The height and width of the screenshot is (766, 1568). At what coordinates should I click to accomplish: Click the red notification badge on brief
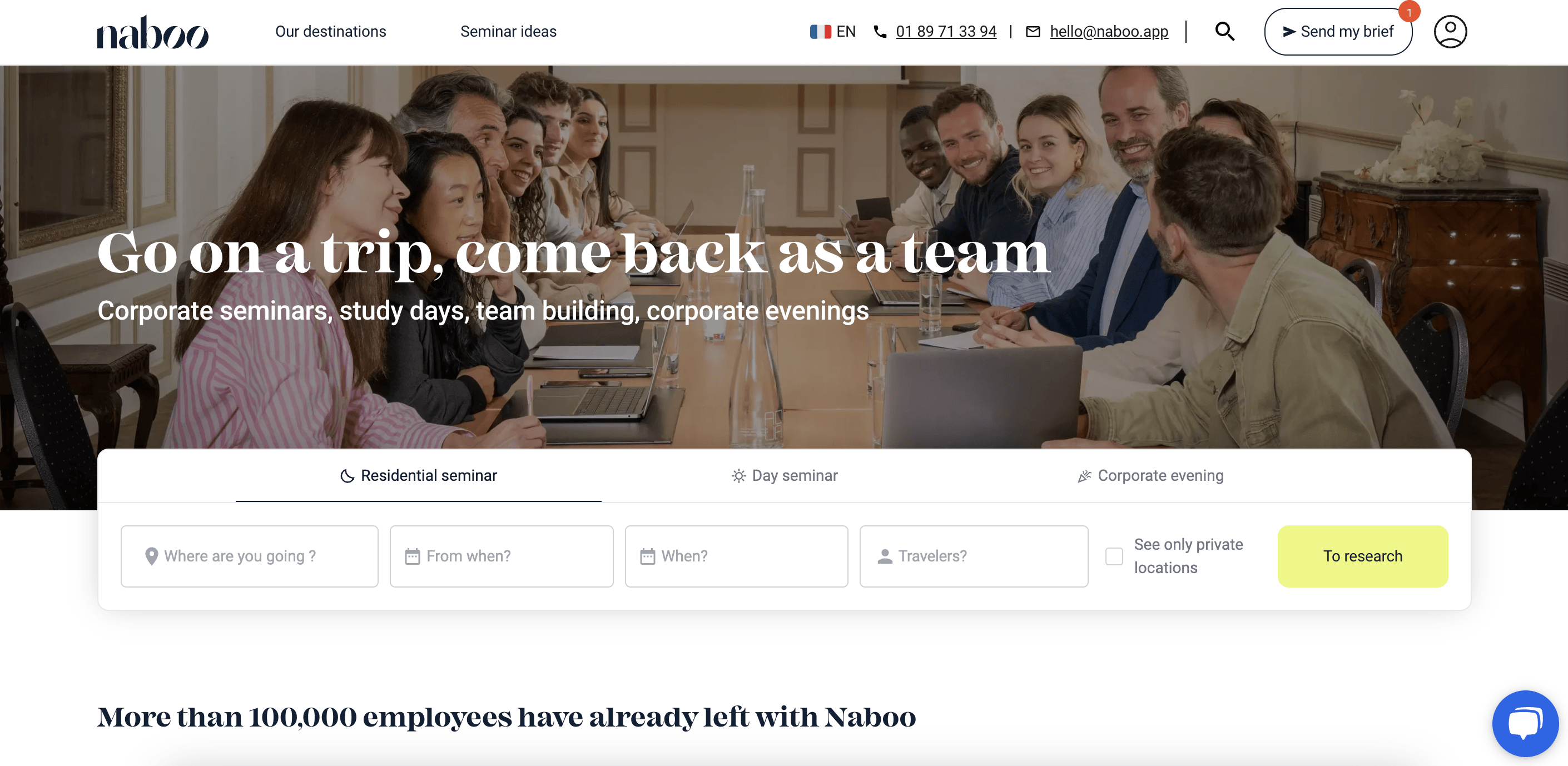click(x=1409, y=12)
